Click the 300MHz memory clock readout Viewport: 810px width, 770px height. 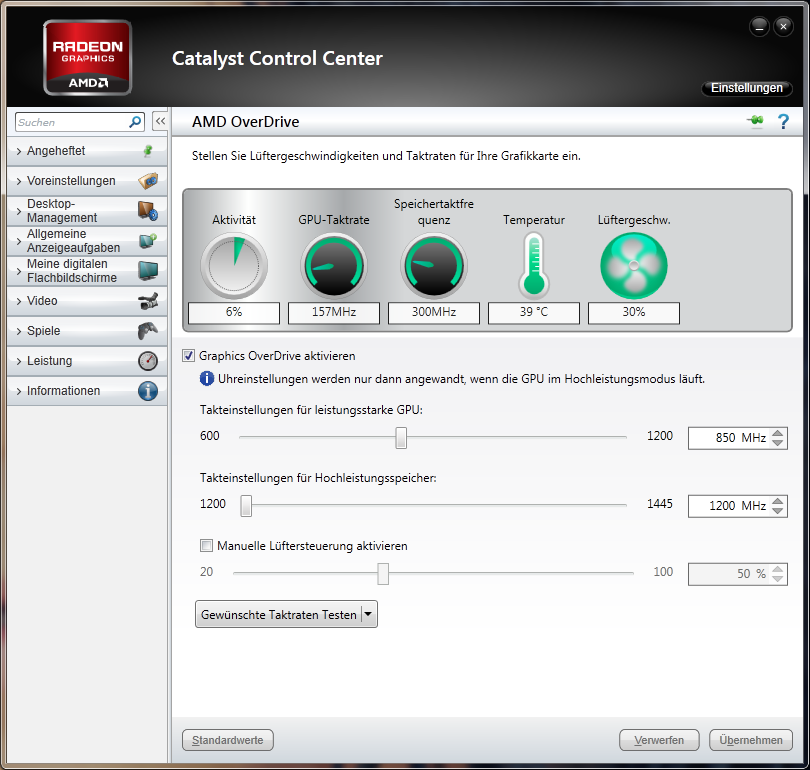click(x=434, y=312)
